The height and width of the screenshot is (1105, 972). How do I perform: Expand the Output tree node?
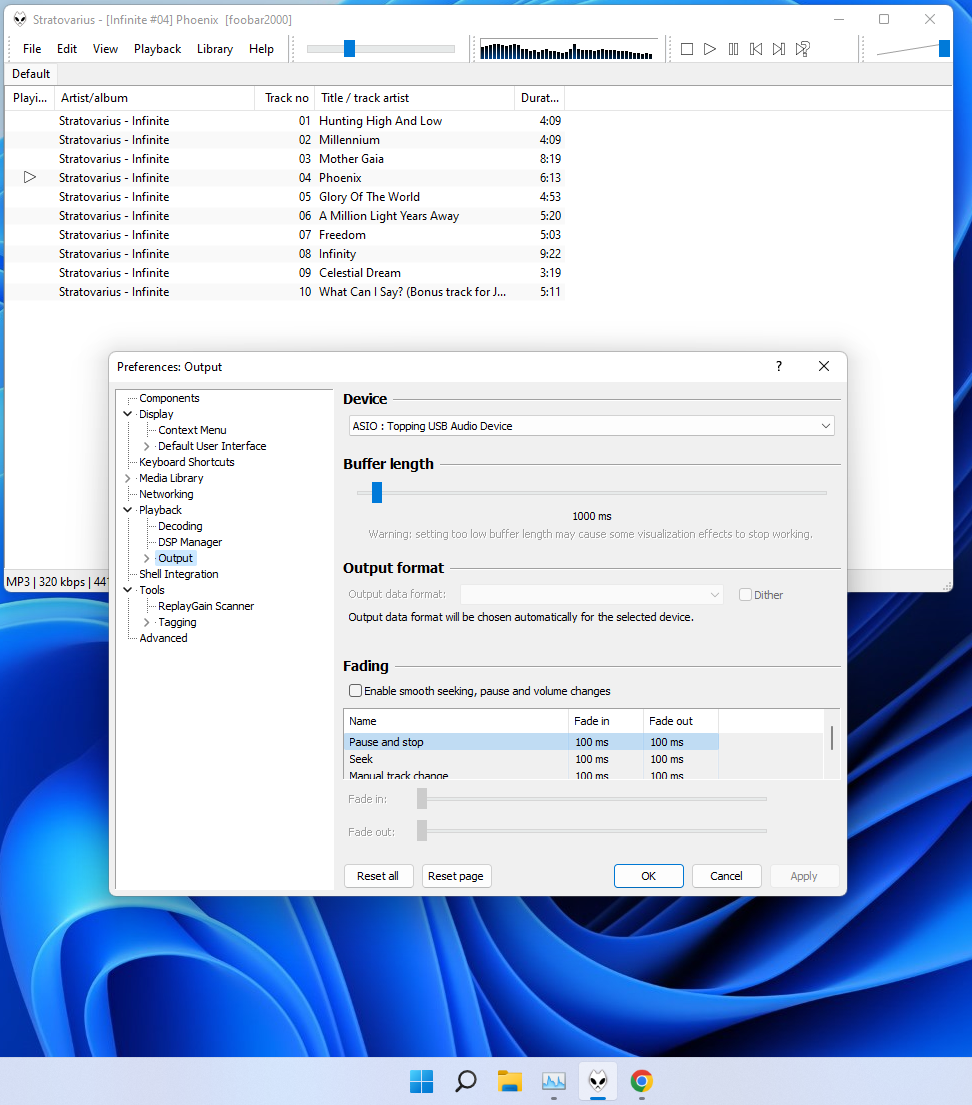click(147, 558)
